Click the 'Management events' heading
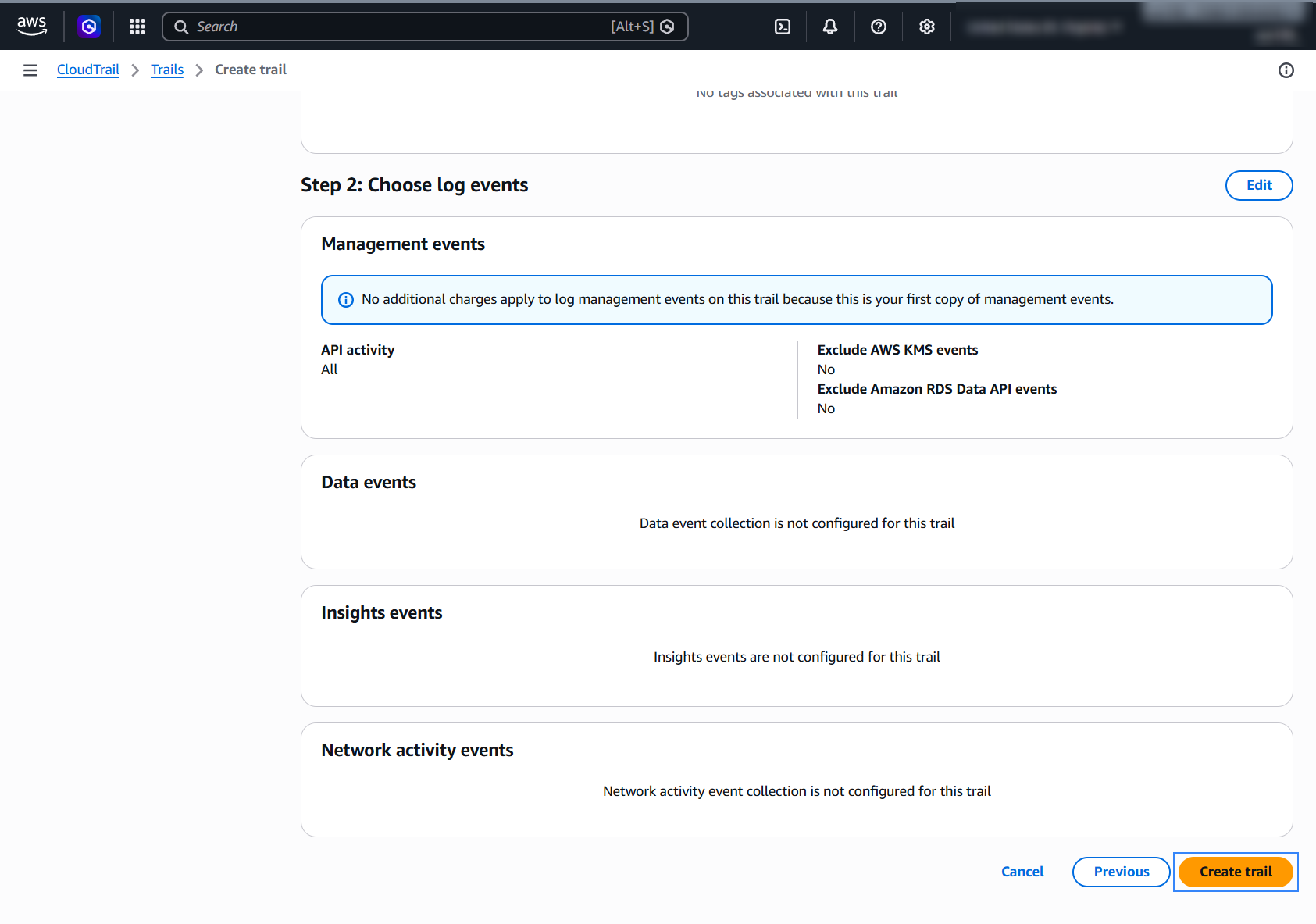1316x924 pixels. (x=403, y=244)
